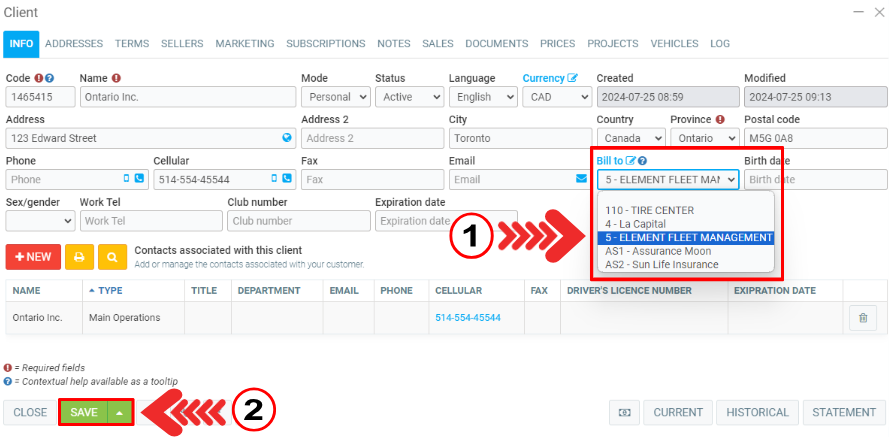Expand the Save button arrow menu
This screenshot has width=889, height=437.
pos(120,412)
